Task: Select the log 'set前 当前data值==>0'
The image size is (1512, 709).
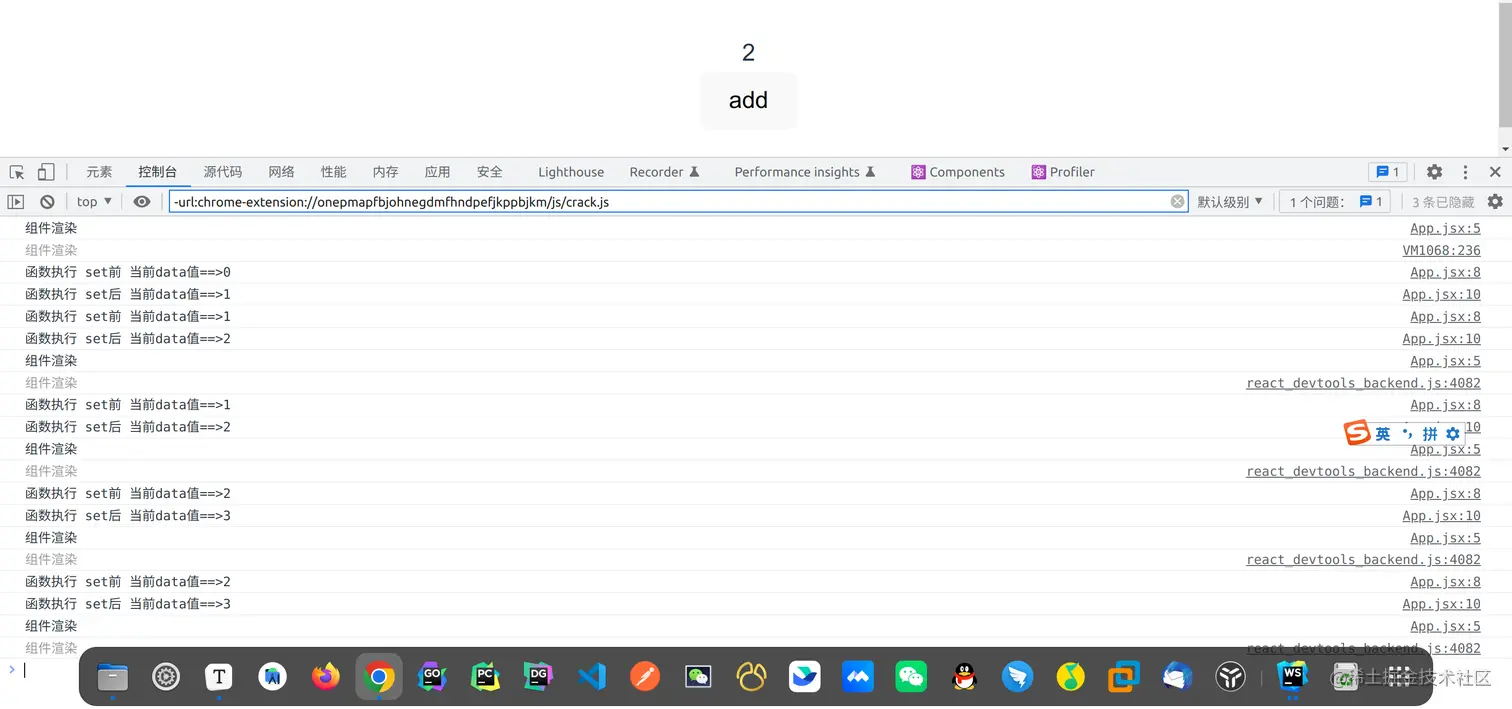Action: click(128, 273)
